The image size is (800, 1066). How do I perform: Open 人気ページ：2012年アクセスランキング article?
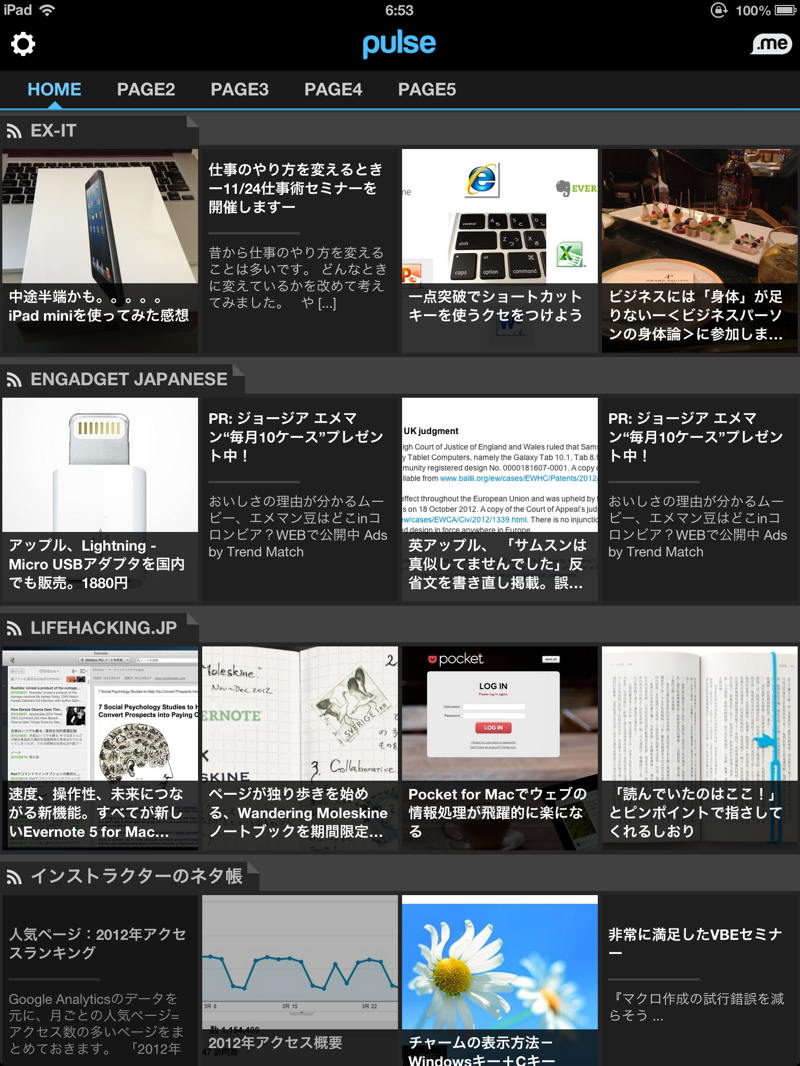pos(100,980)
